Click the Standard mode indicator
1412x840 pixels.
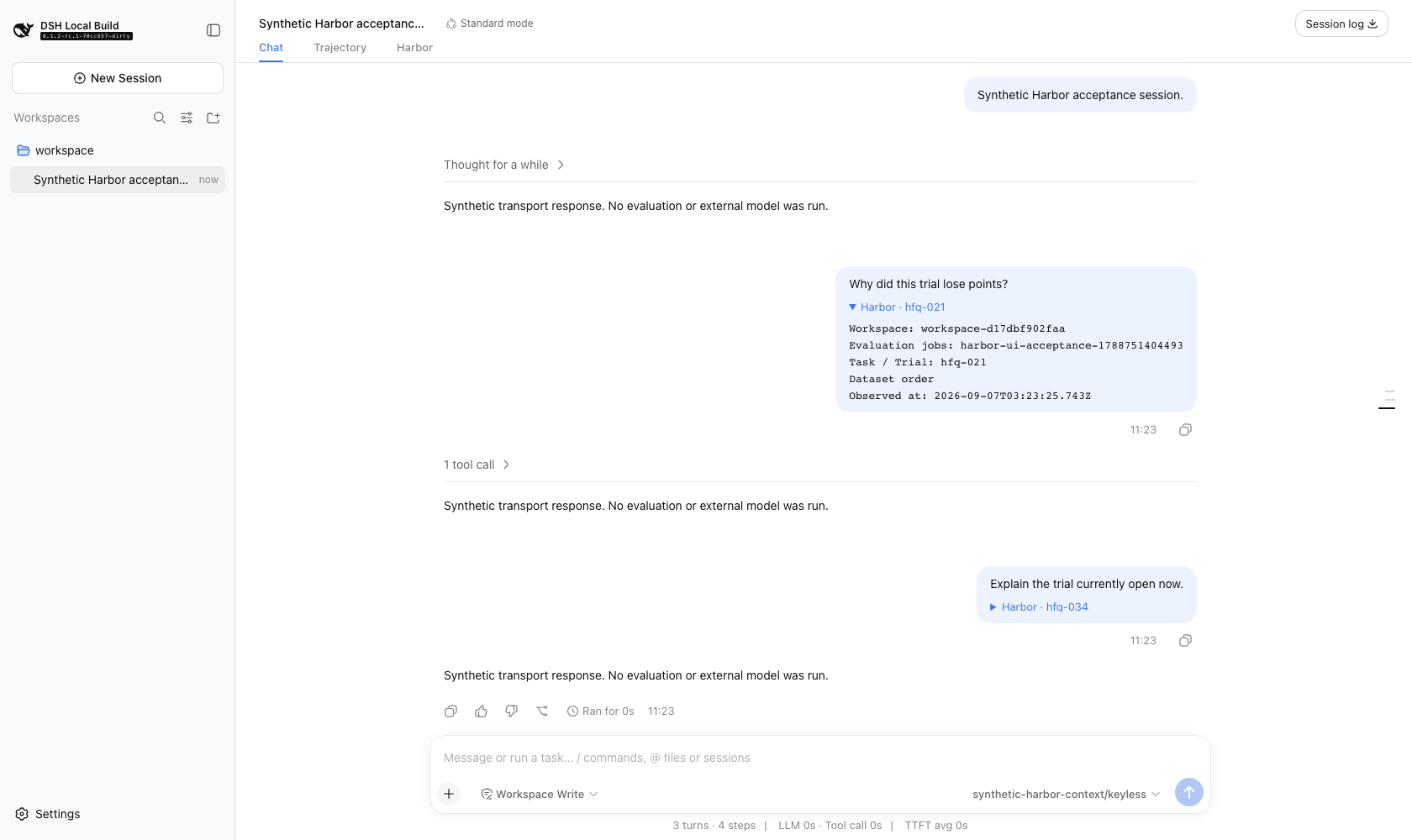[489, 24]
